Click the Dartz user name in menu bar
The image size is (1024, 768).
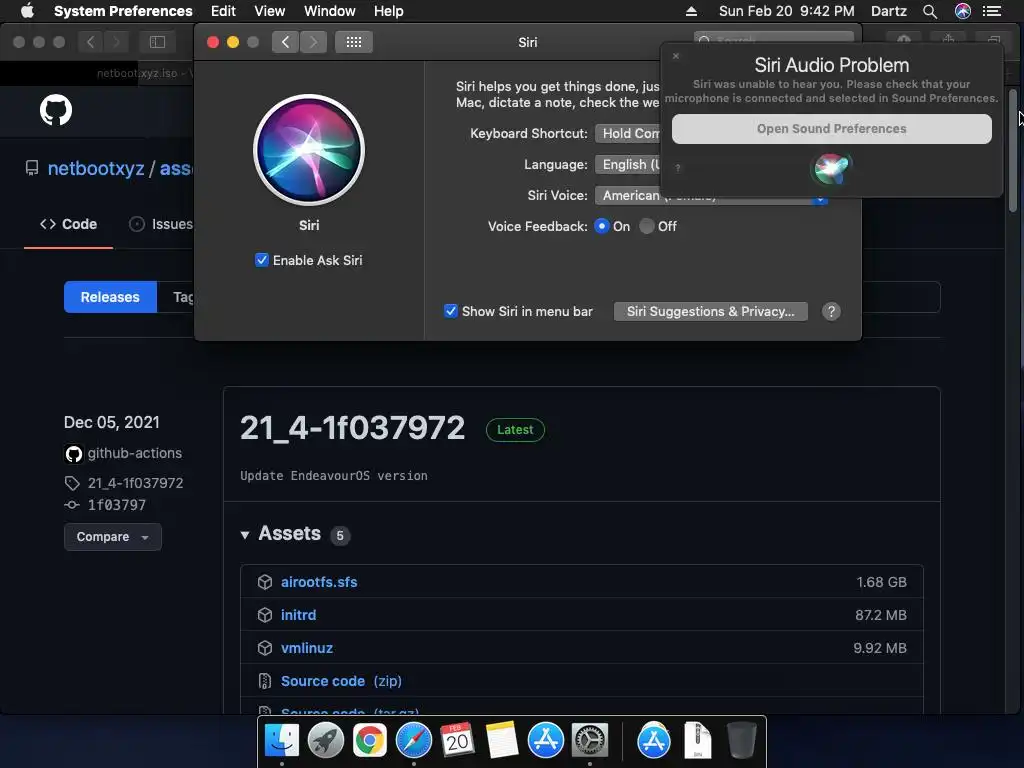pyautogui.click(x=888, y=11)
